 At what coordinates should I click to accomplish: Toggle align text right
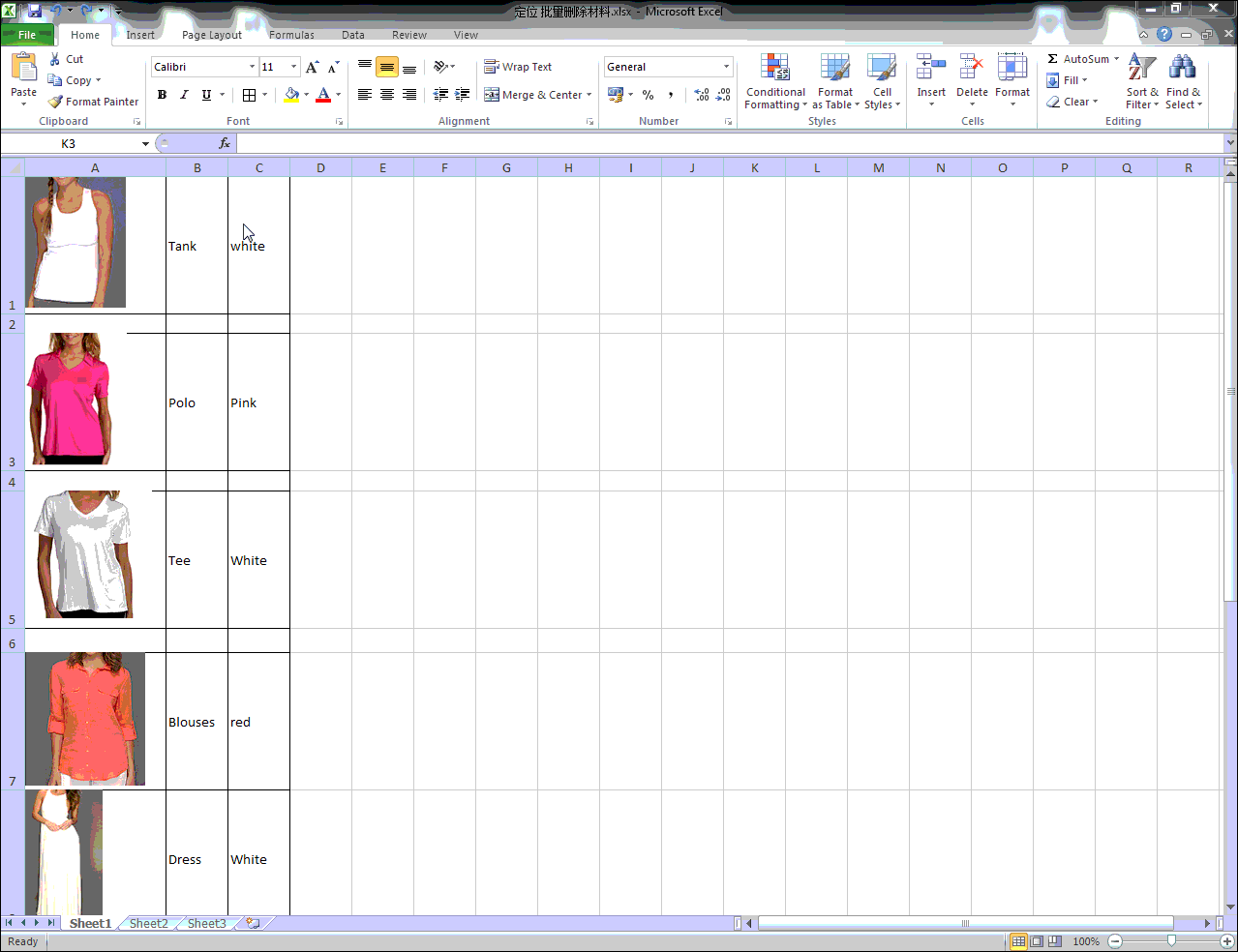409,95
